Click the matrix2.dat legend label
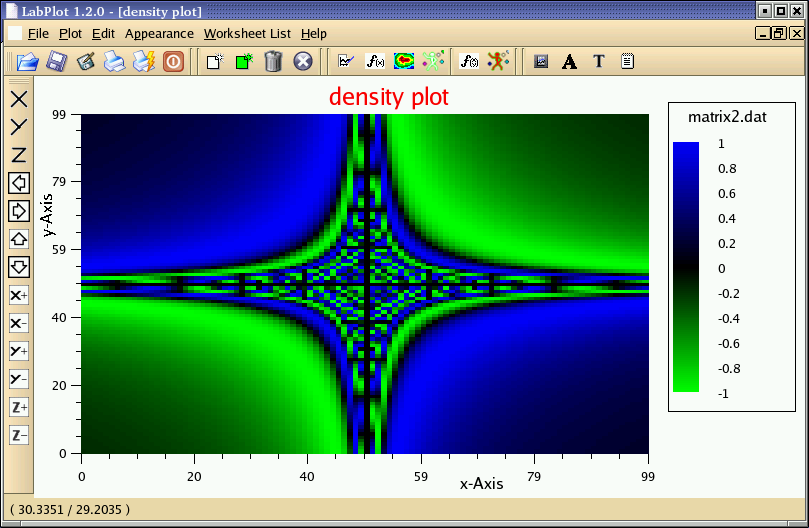The image size is (809, 528). pyautogui.click(x=727, y=117)
